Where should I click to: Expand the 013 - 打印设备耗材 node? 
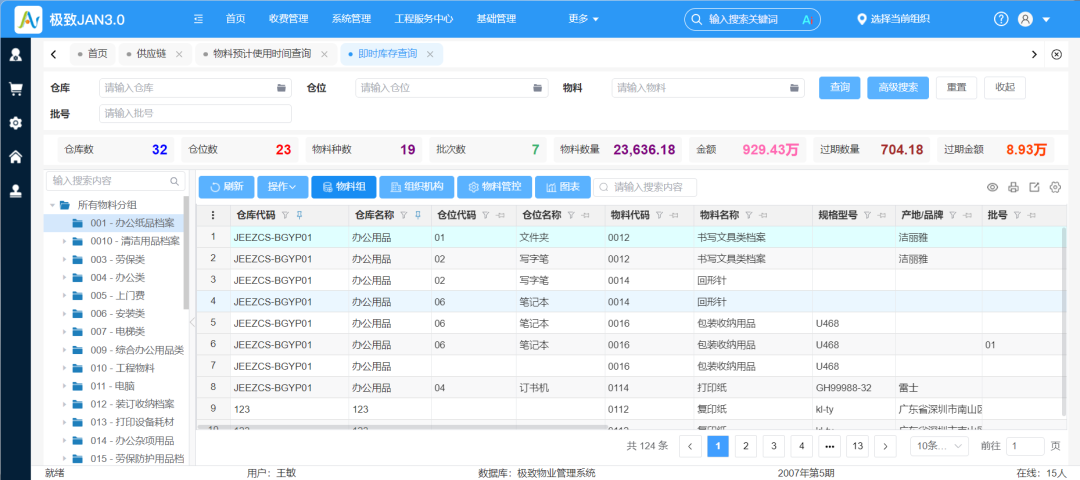click(x=63, y=422)
